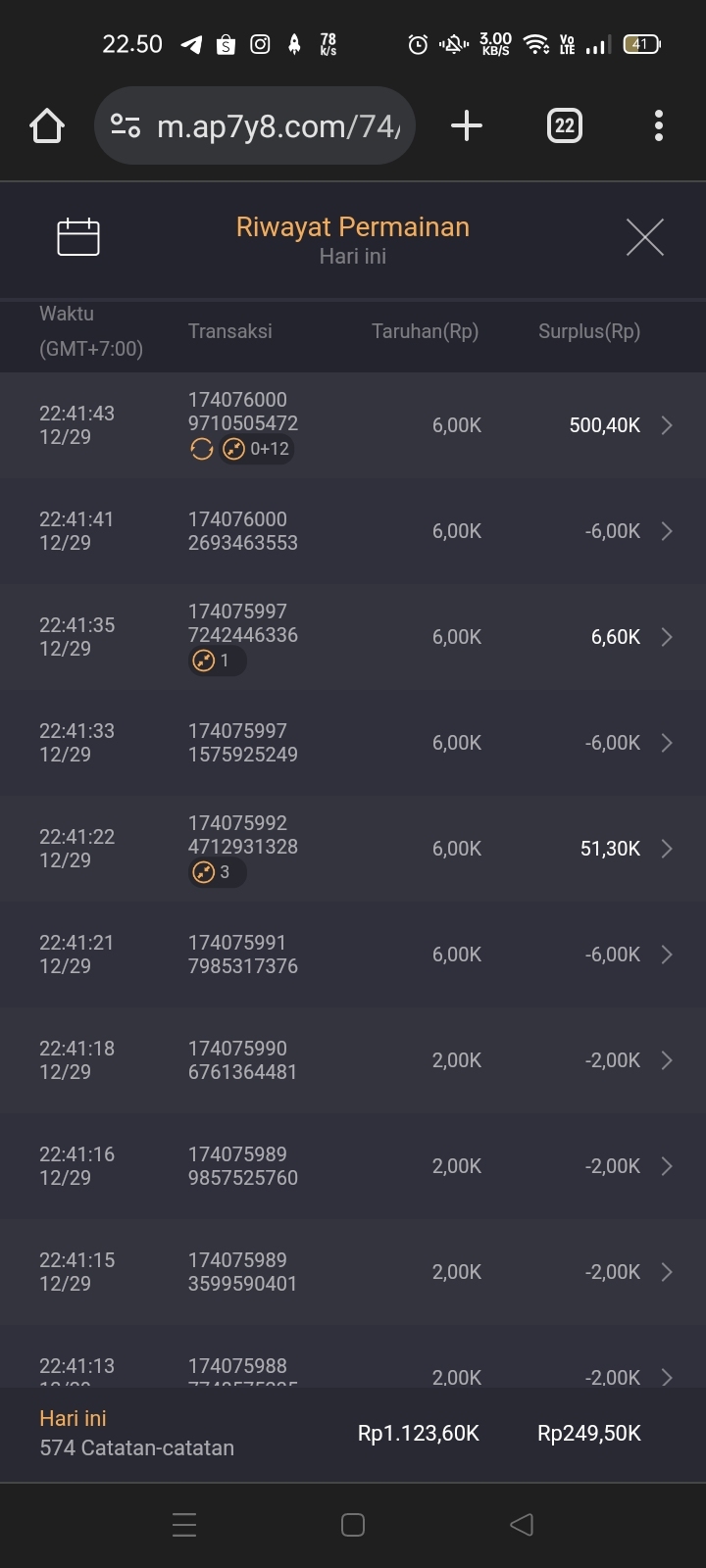Tap the browser home icon

pyautogui.click(x=47, y=126)
